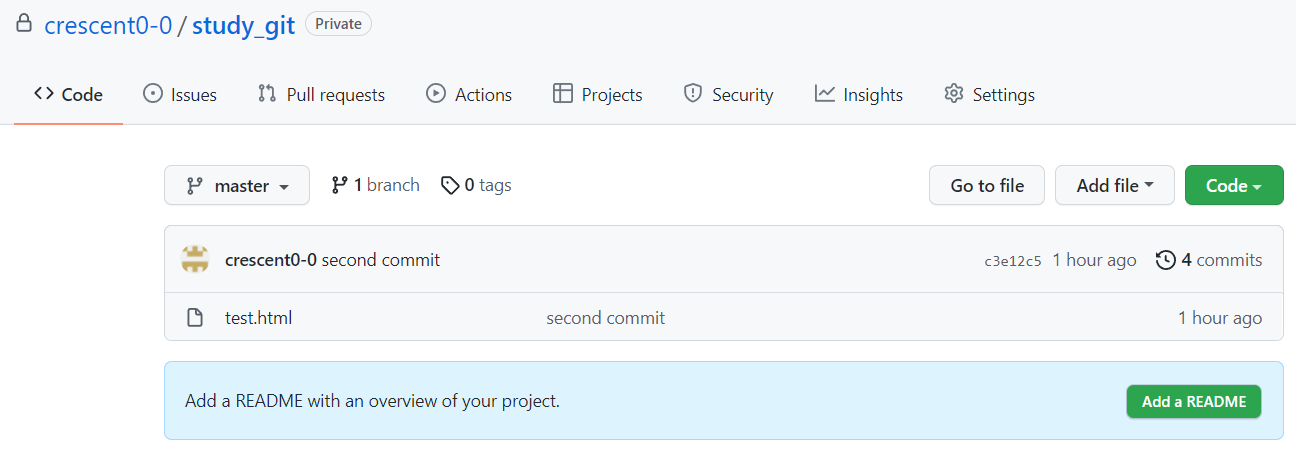Screen dimensions: 1296x470
Task: Open the 1 branch link
Action: 375,185
